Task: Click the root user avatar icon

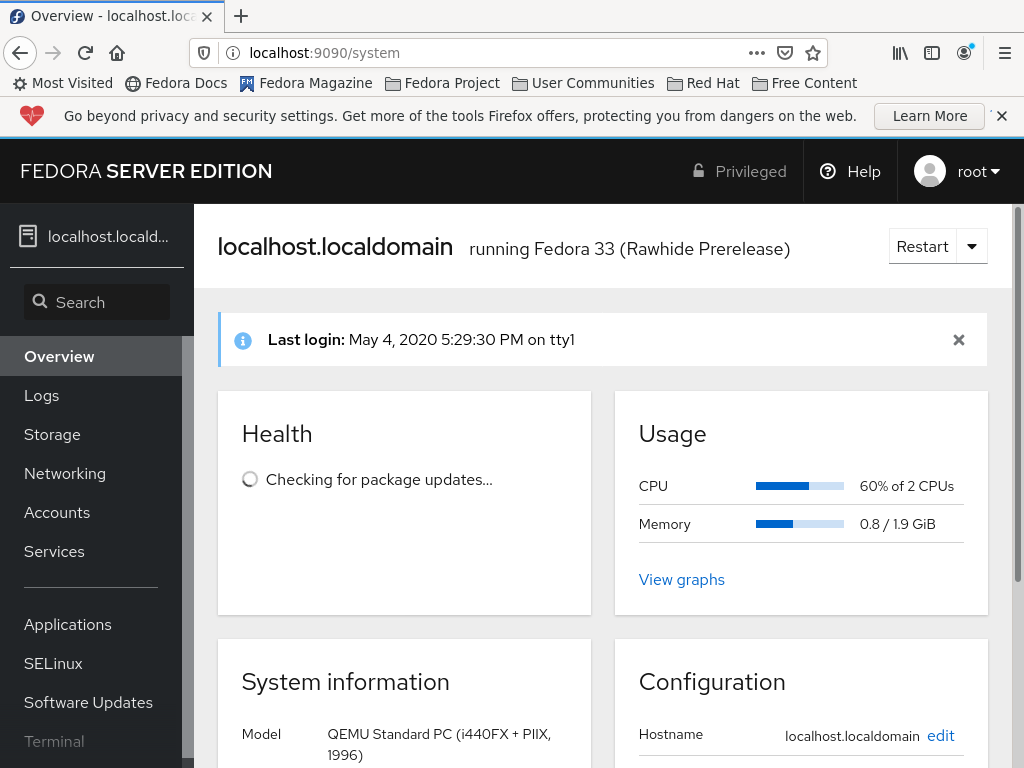Action: [930, 171]
